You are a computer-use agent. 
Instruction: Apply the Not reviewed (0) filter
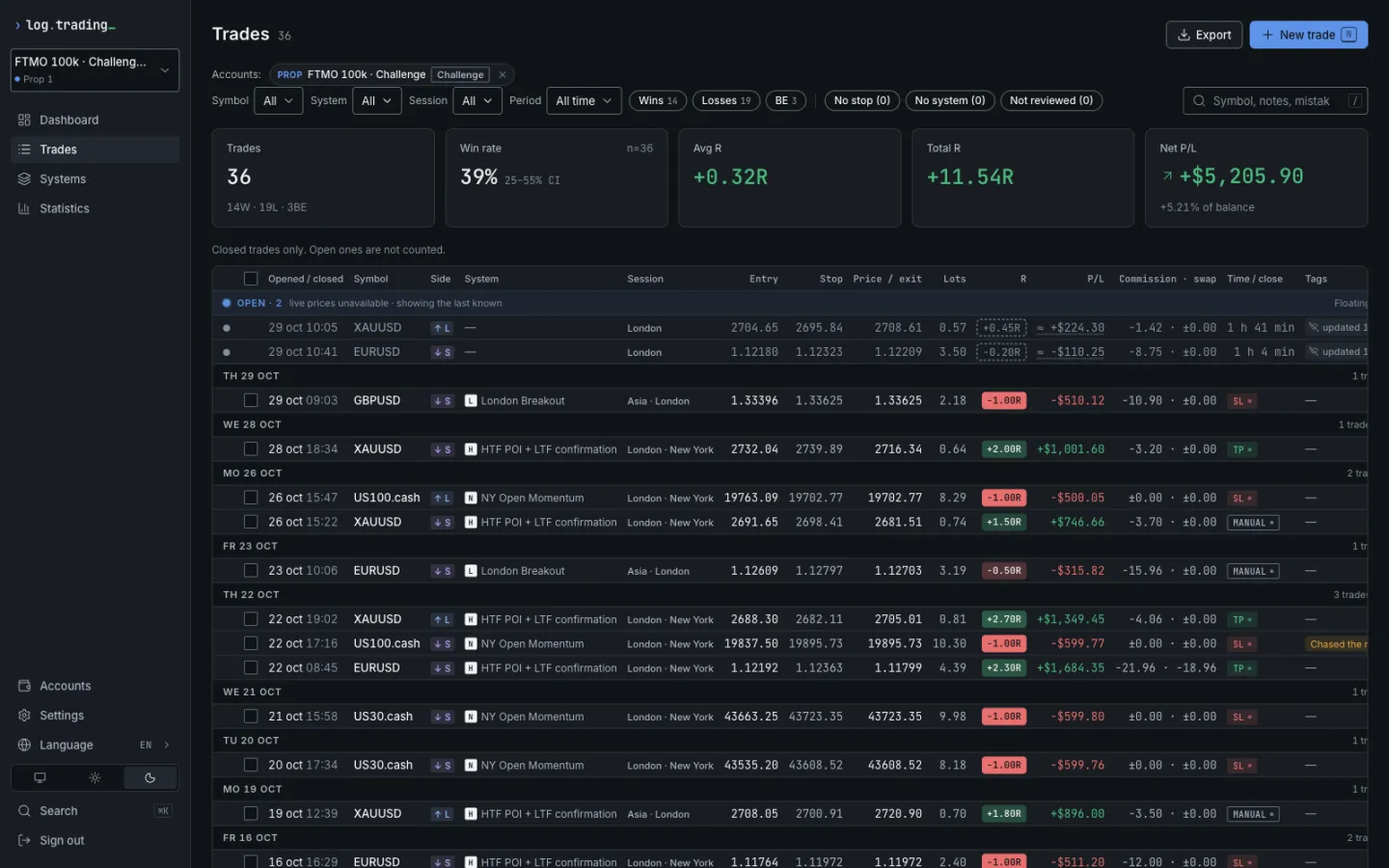(x=1051, y=100)
